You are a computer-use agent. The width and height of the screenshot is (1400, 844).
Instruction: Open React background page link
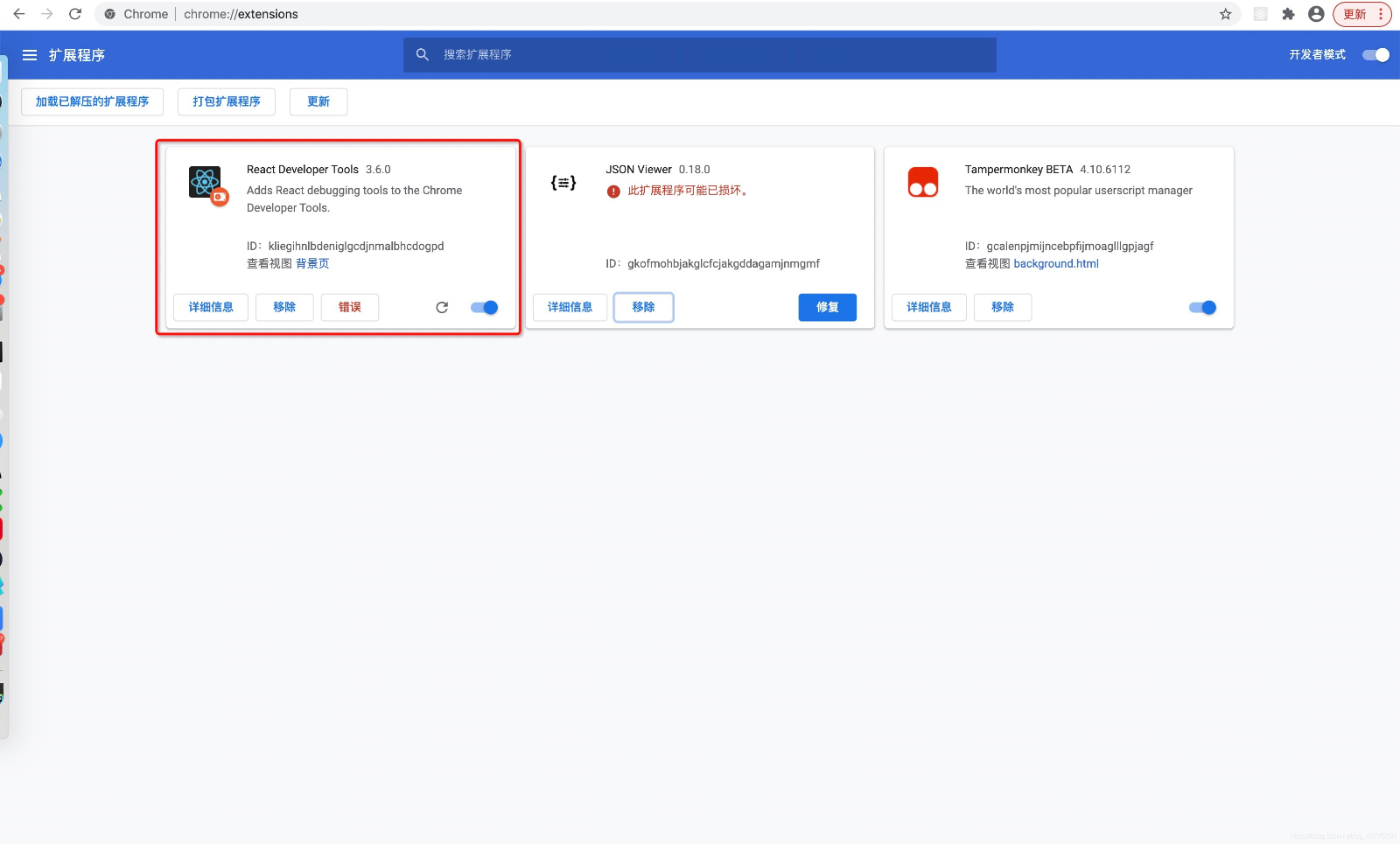coord(312,263)
